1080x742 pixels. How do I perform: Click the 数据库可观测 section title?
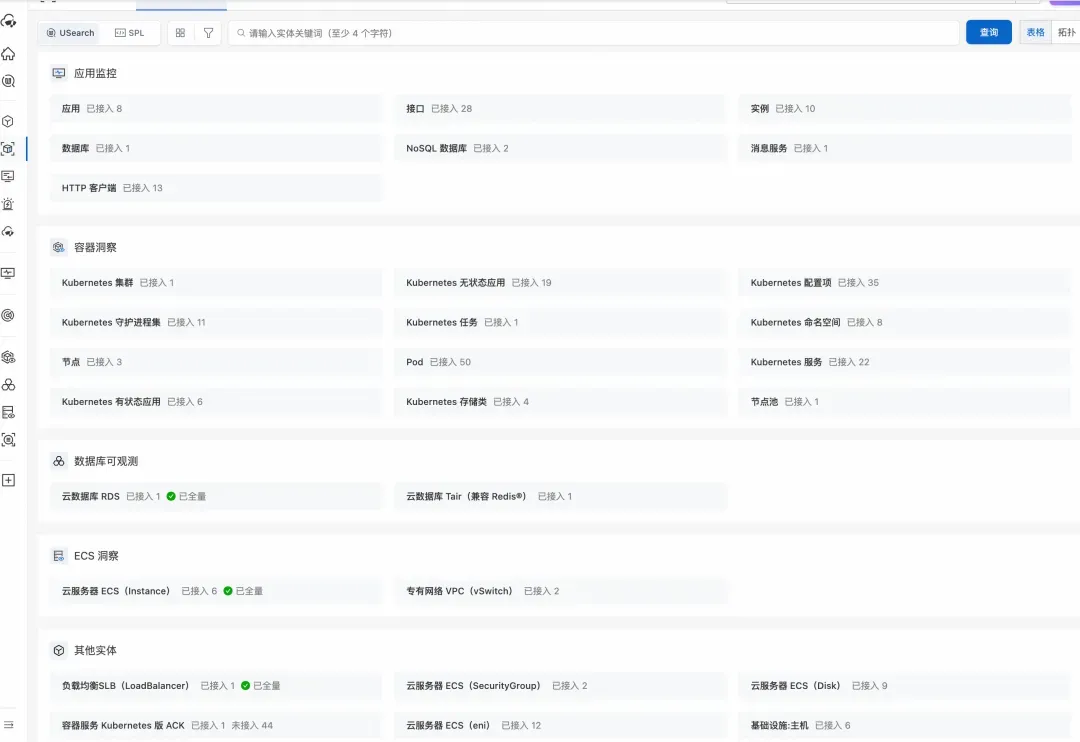coord(106,461)
